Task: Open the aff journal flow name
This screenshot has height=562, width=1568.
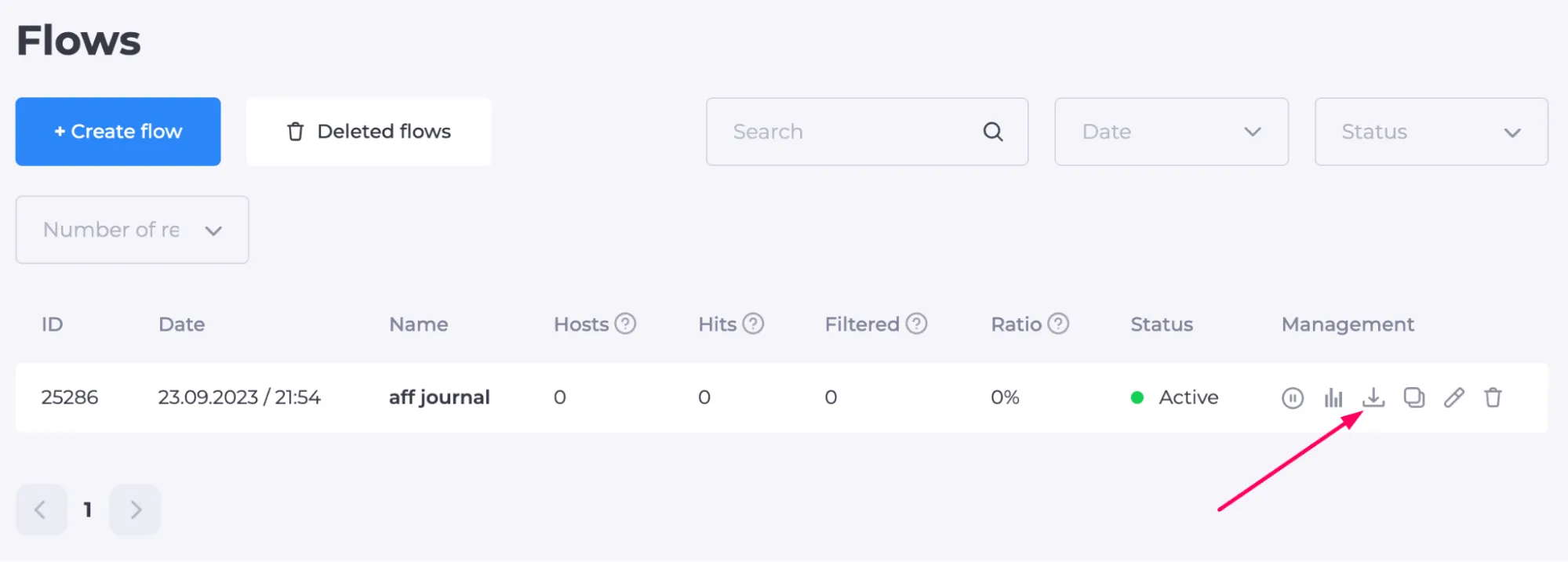Action: tap(439, 397)
